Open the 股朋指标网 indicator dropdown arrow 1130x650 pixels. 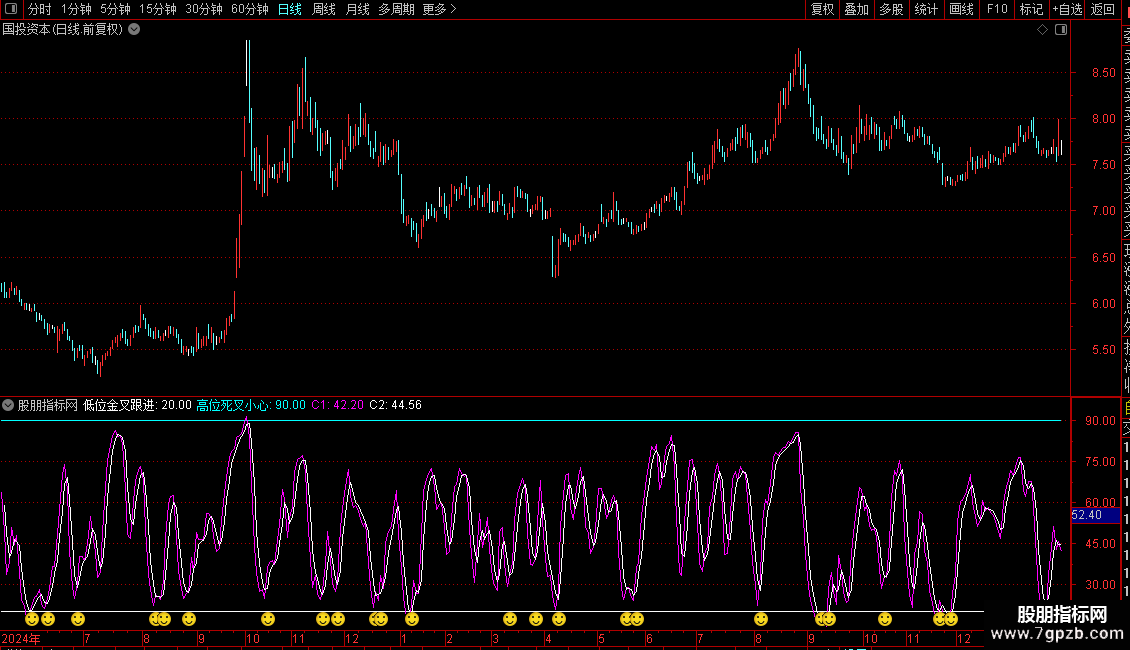coord(8,405)
